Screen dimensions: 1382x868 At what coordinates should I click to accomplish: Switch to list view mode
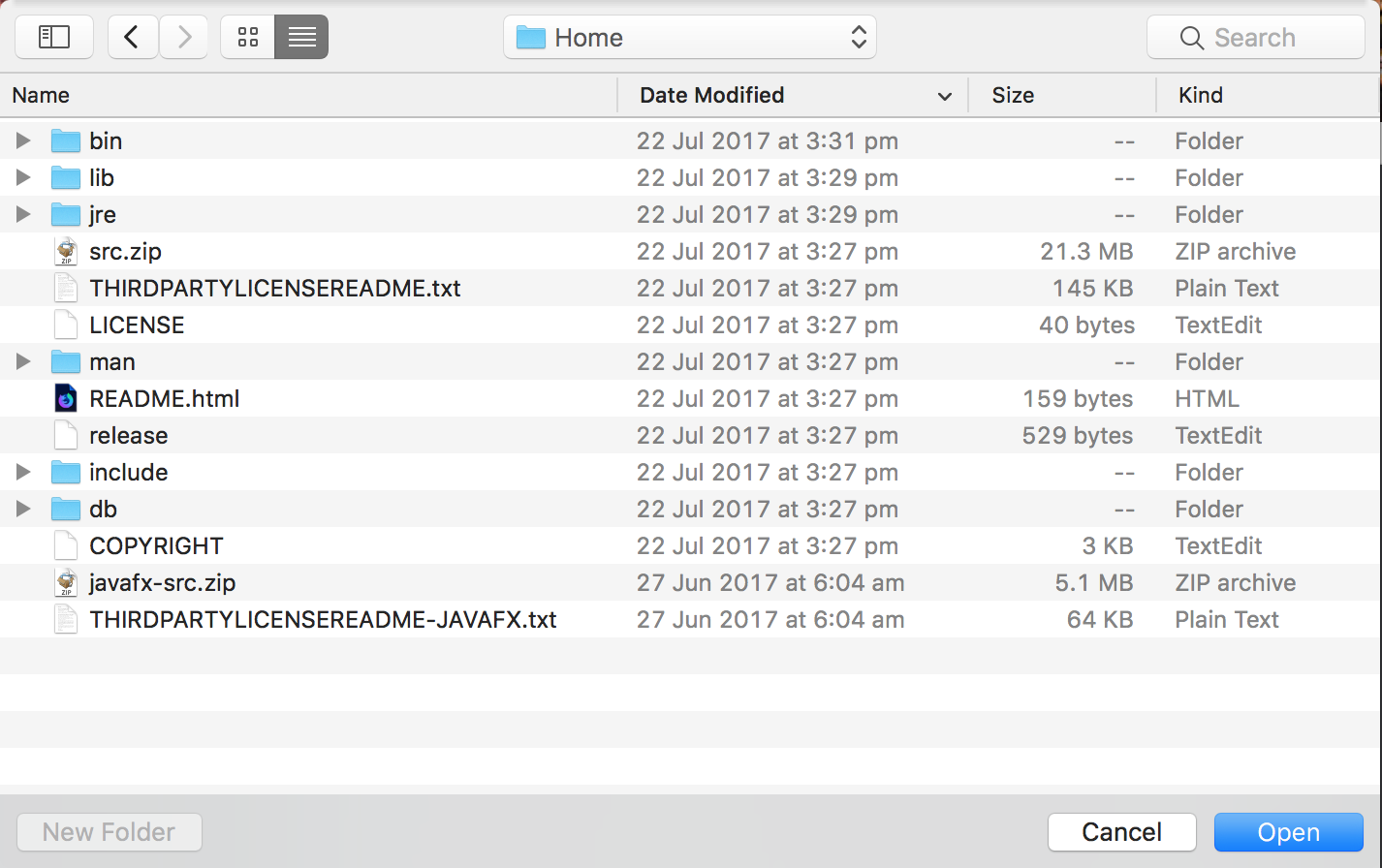(x=301, y=38)
